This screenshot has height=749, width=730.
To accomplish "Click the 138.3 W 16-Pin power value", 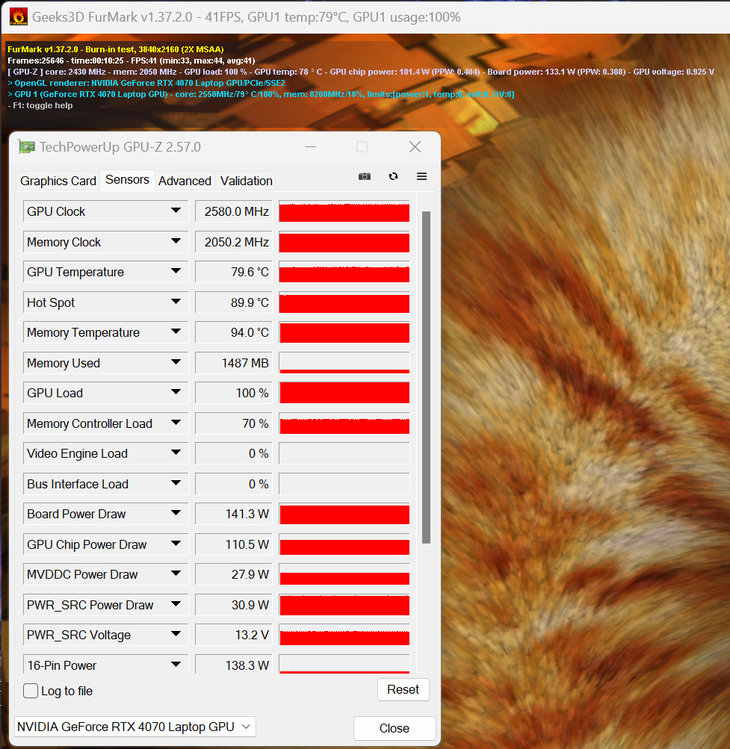I will point(234,664).
